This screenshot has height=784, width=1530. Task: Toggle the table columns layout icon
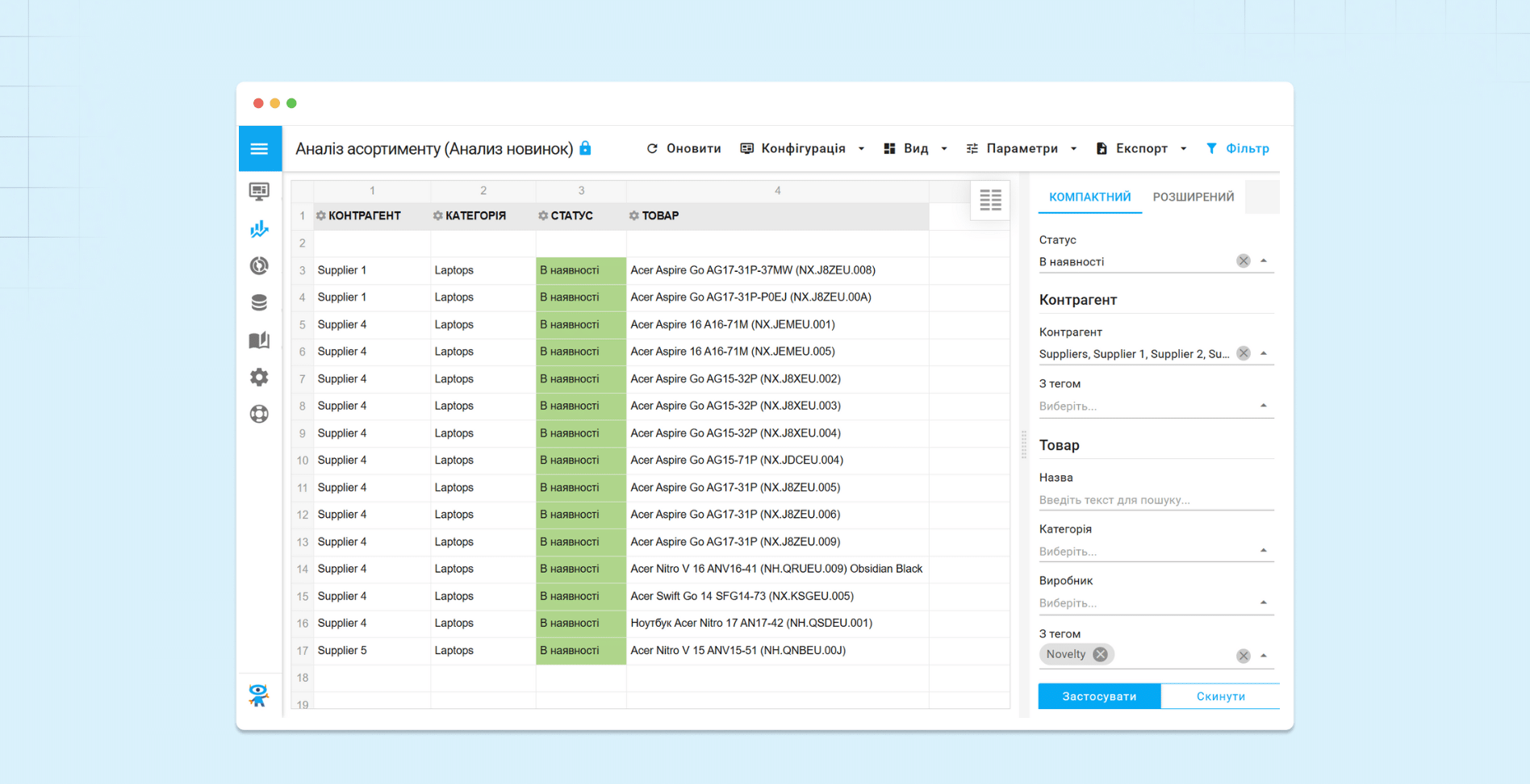990,200
